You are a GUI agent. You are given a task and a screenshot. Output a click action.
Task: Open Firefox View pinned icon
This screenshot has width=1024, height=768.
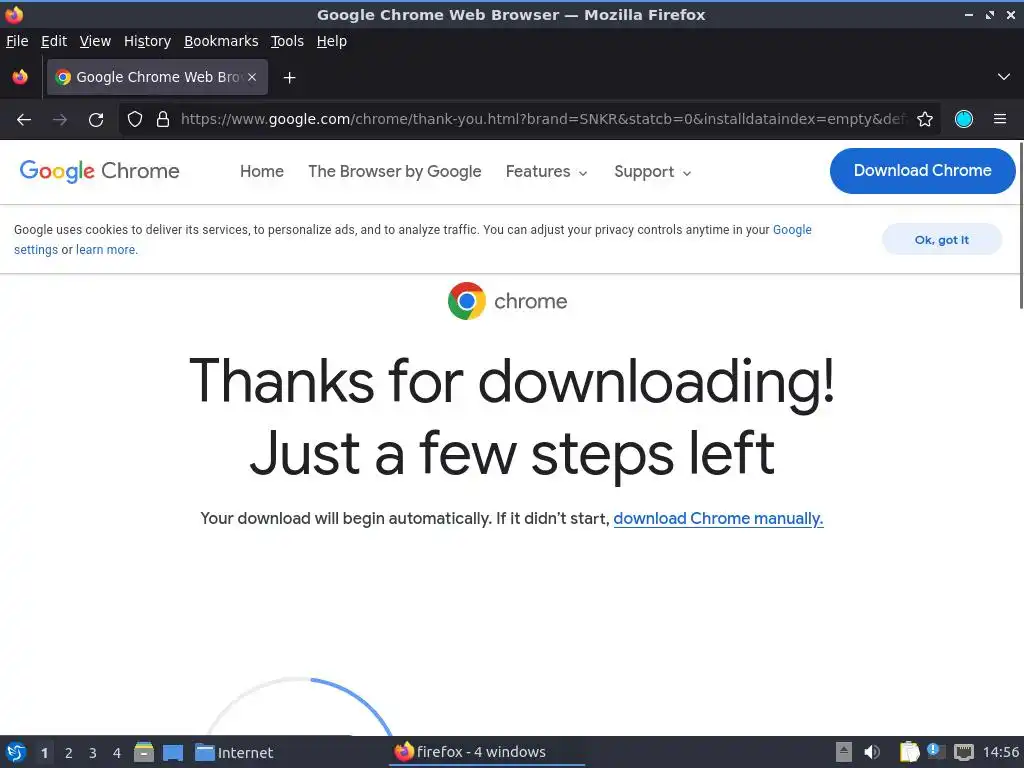pyautogui.click(x=20, y=77)
